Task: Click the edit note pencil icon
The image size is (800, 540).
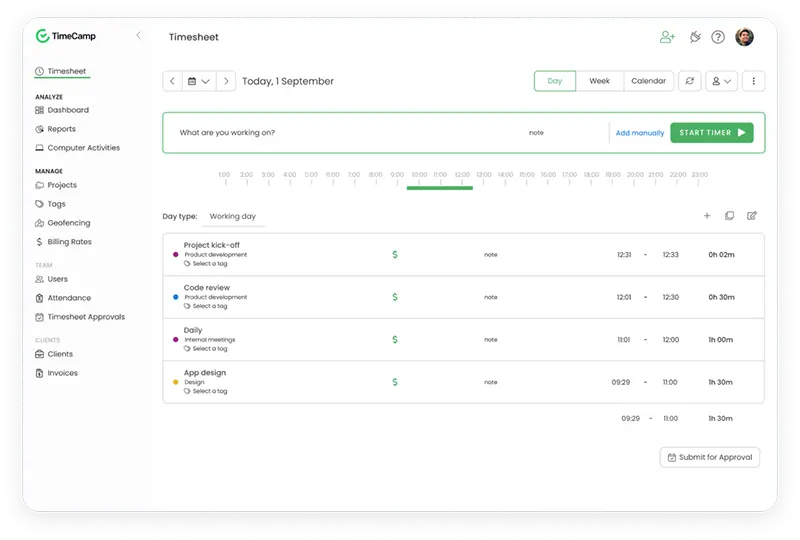Action: pos(752,216)
